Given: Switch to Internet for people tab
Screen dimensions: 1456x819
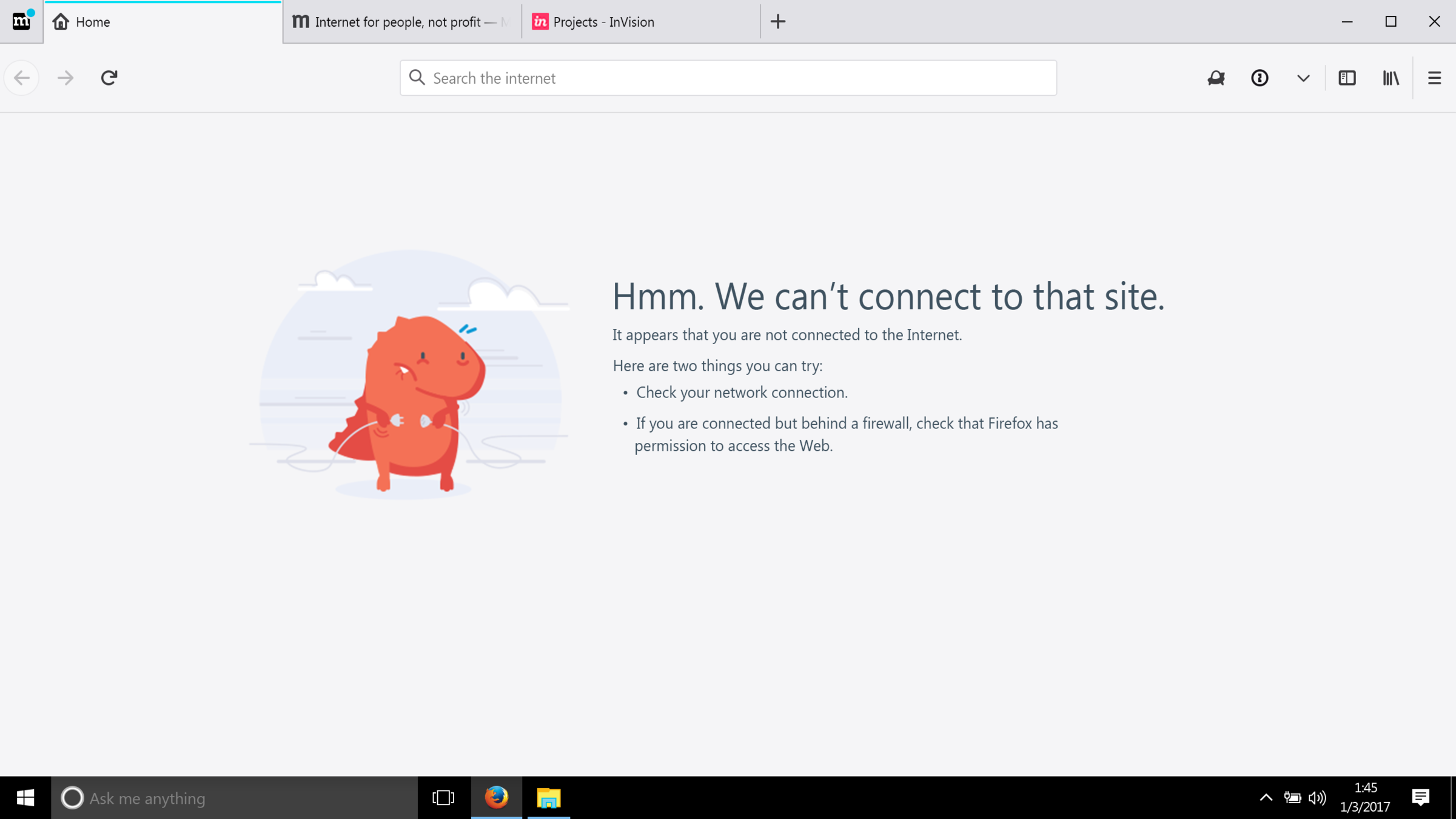Looking at the screenshot, I should coord(401,22).
